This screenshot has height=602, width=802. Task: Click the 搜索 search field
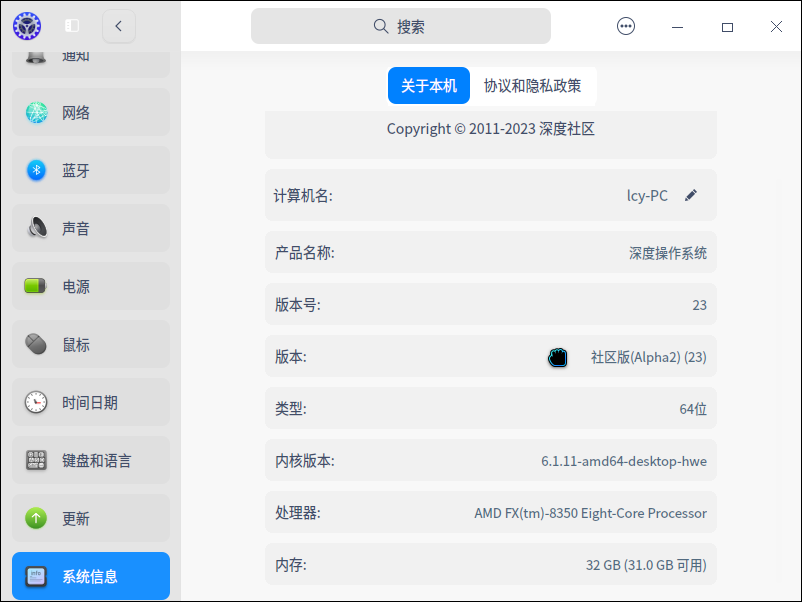coord(400,26)
